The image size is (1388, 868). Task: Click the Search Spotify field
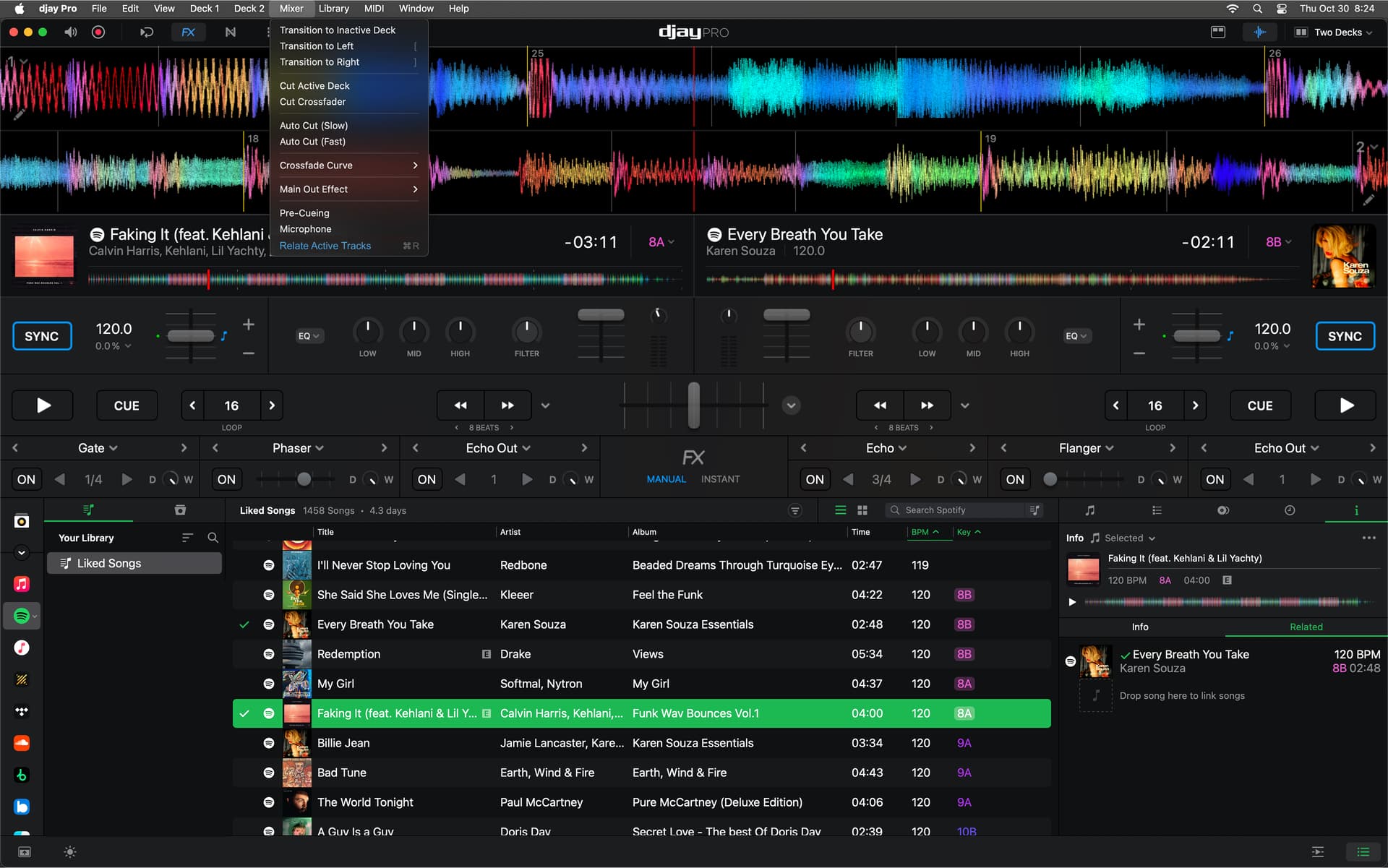click(956, 510)
